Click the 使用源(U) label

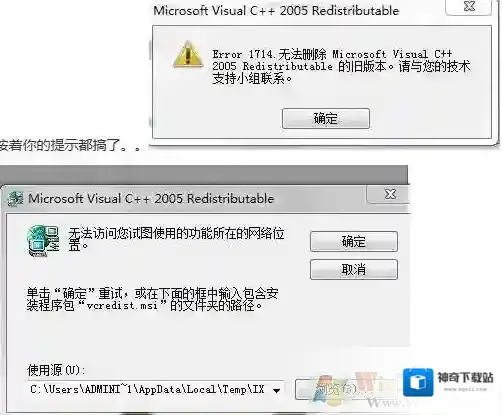56,370
